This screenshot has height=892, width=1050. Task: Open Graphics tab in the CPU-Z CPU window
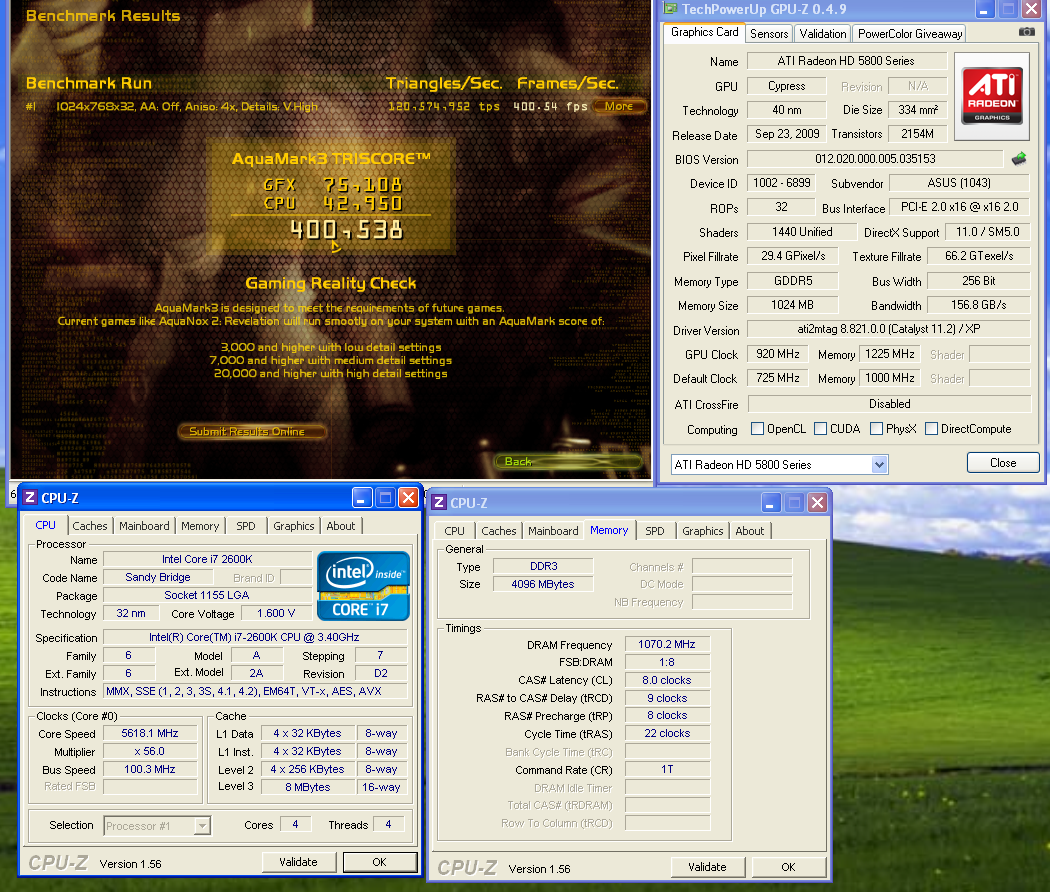293,526
